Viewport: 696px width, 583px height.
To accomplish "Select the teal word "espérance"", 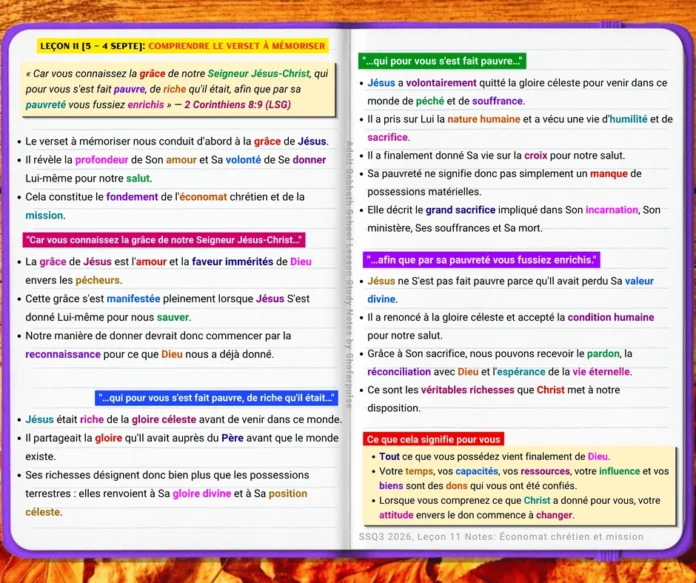I will click(521, 372).
